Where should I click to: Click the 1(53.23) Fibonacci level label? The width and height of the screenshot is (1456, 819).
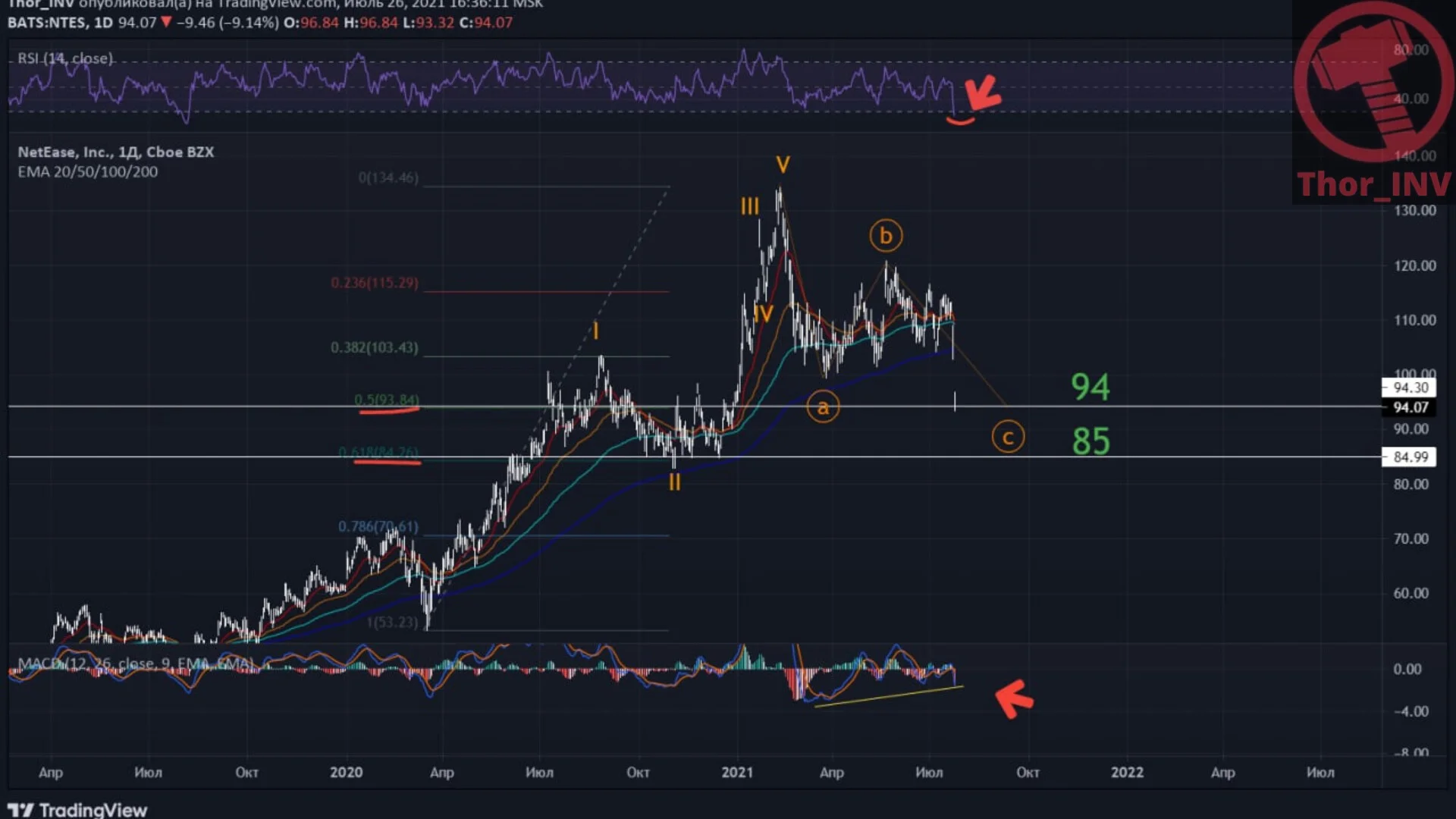point(392,622)
